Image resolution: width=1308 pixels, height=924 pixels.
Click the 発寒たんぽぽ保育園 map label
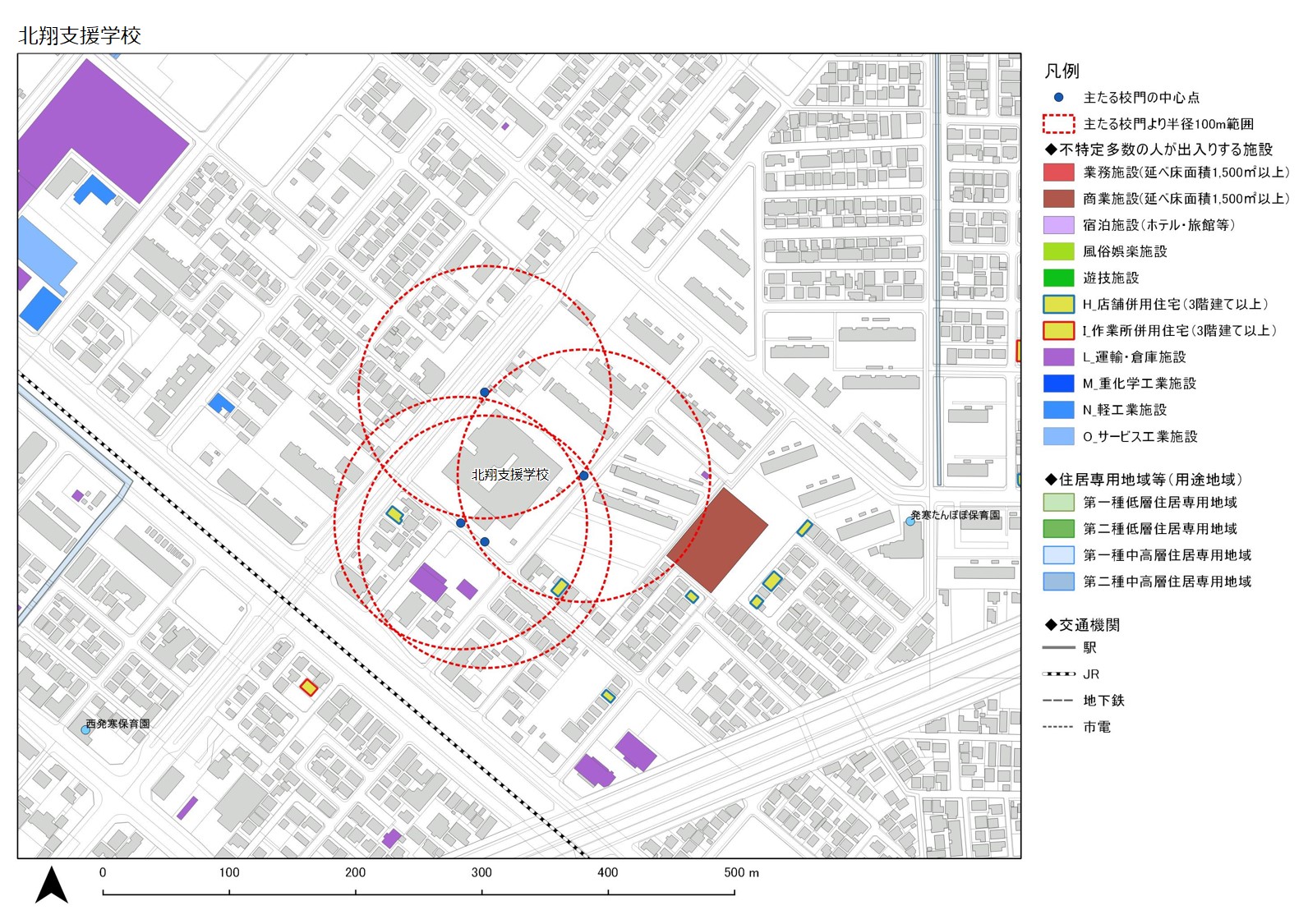(956, 515)
